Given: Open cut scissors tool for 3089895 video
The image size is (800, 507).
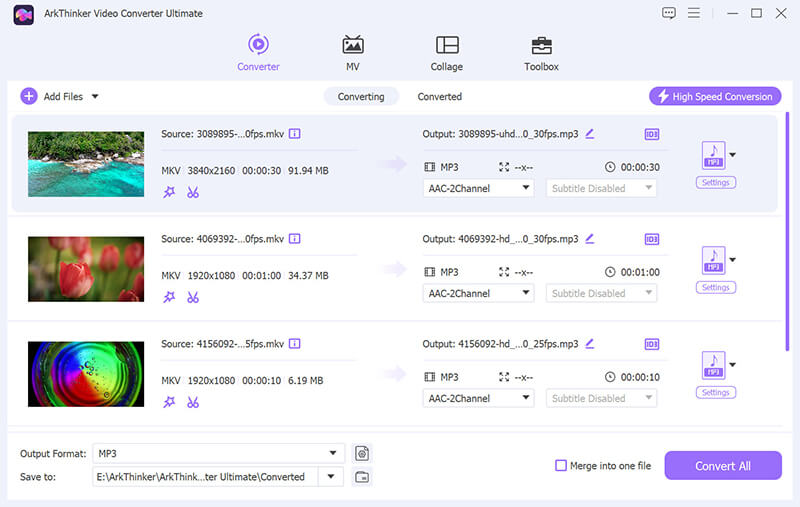Looking at the screenshot, I should (192, 192).
